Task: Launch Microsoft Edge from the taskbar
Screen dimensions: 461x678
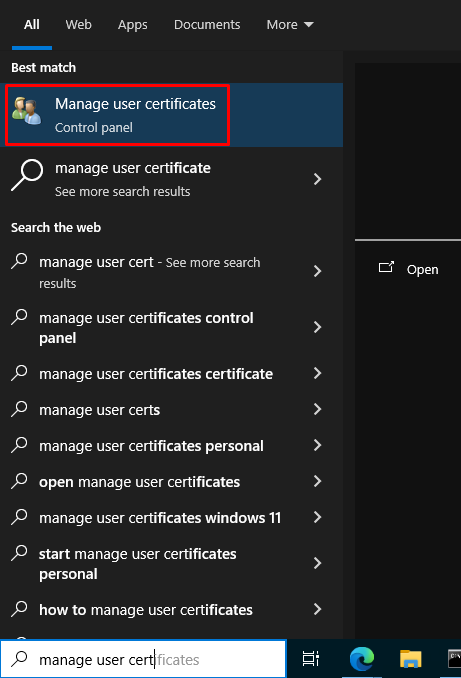Action: pos(362,659)
